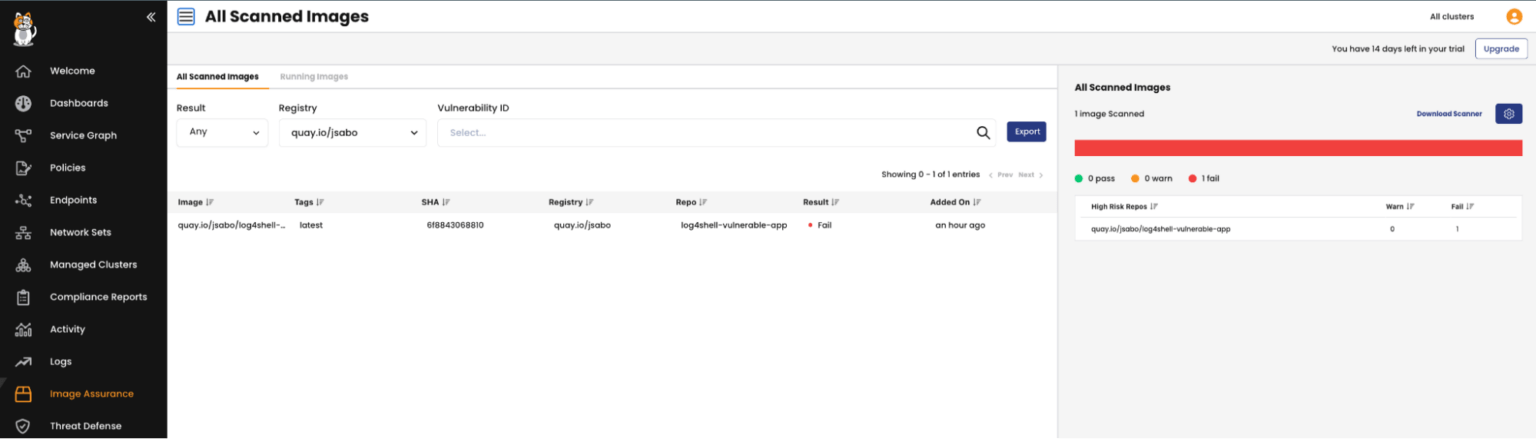Screen dimensions: 1536x439
Task: Open Managed Clusters in the sidebar
Action: [93, 265]
